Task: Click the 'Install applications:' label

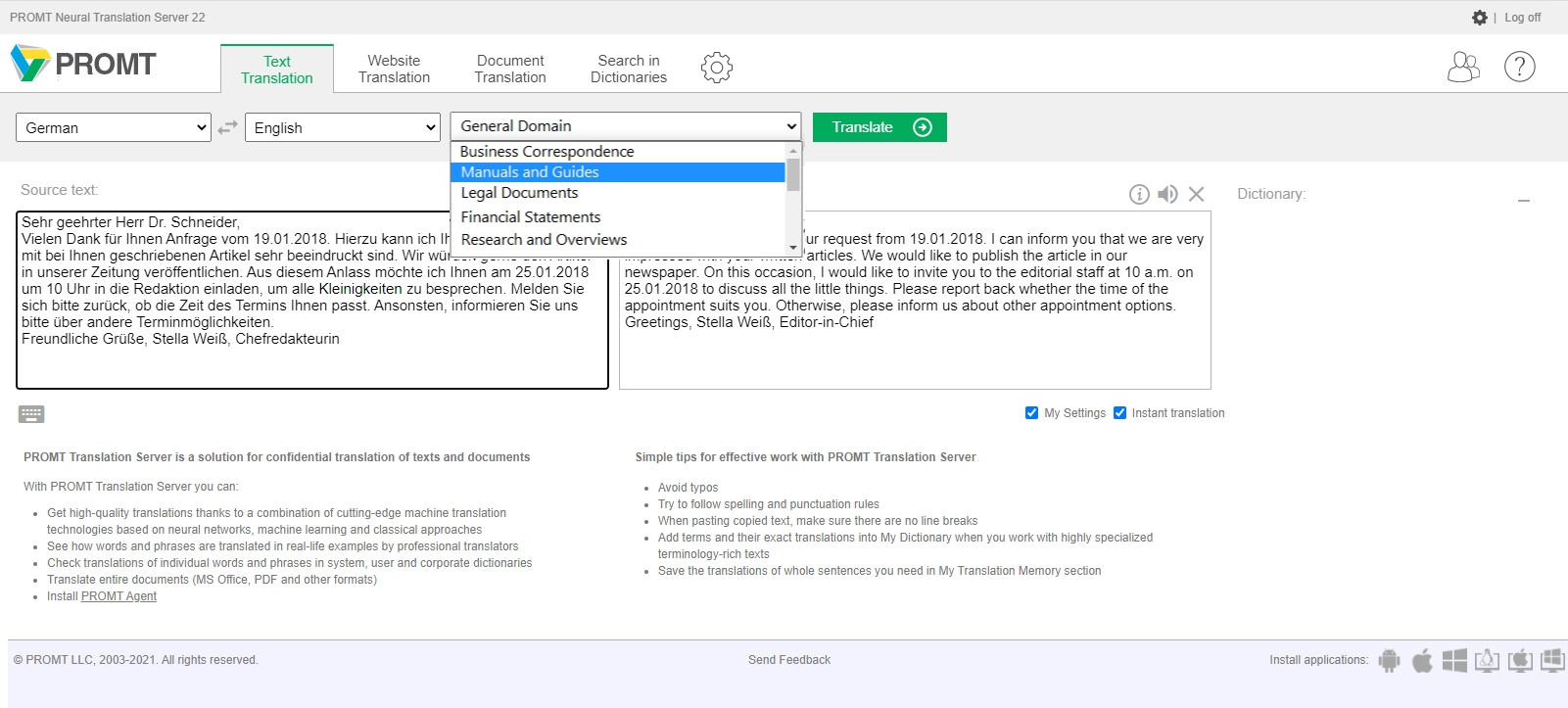Action: pyautogui.click(x=1319, y=660)
